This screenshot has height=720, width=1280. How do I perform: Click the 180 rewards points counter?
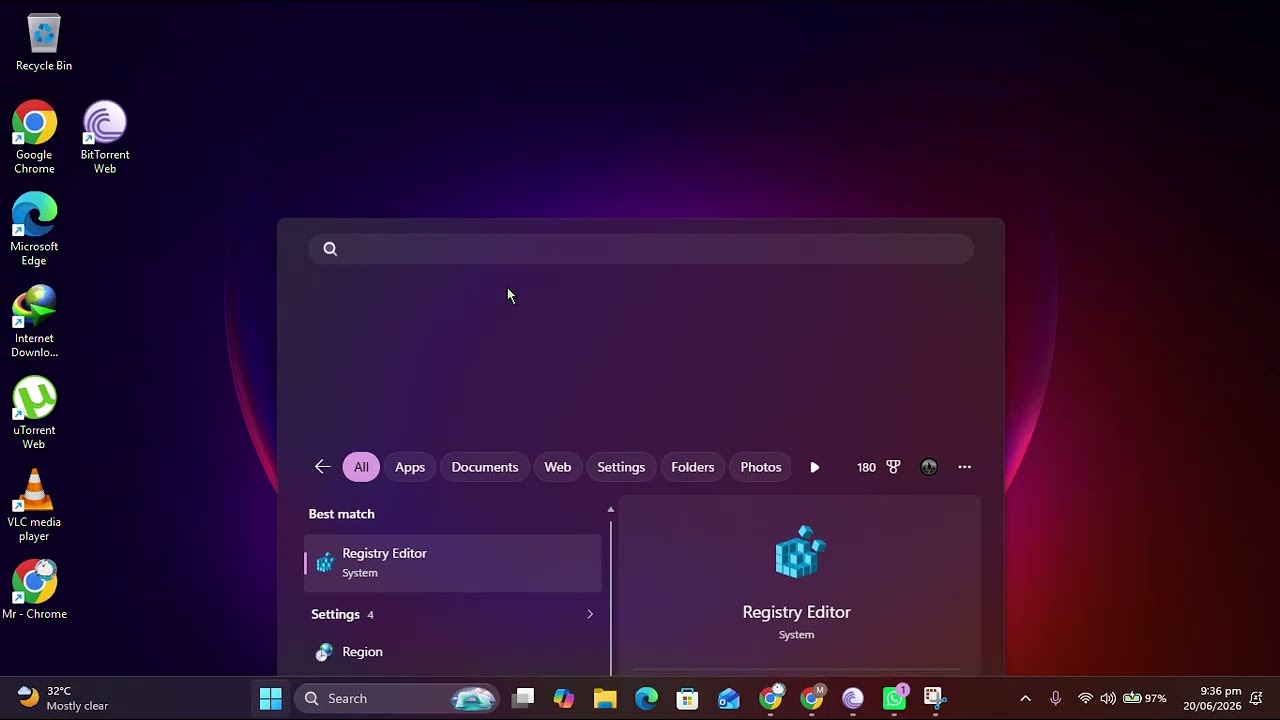coord(866,467)
